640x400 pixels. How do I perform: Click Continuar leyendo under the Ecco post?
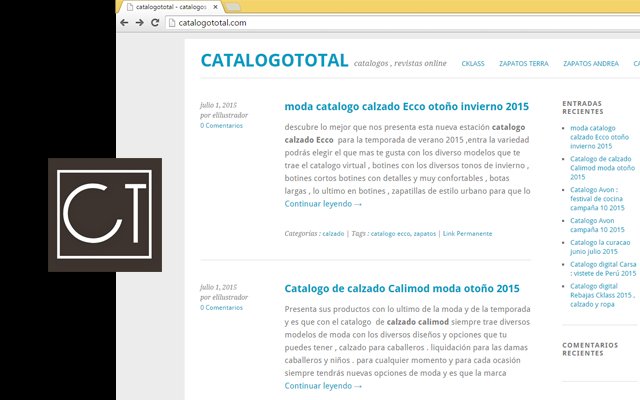click(323, 204)
